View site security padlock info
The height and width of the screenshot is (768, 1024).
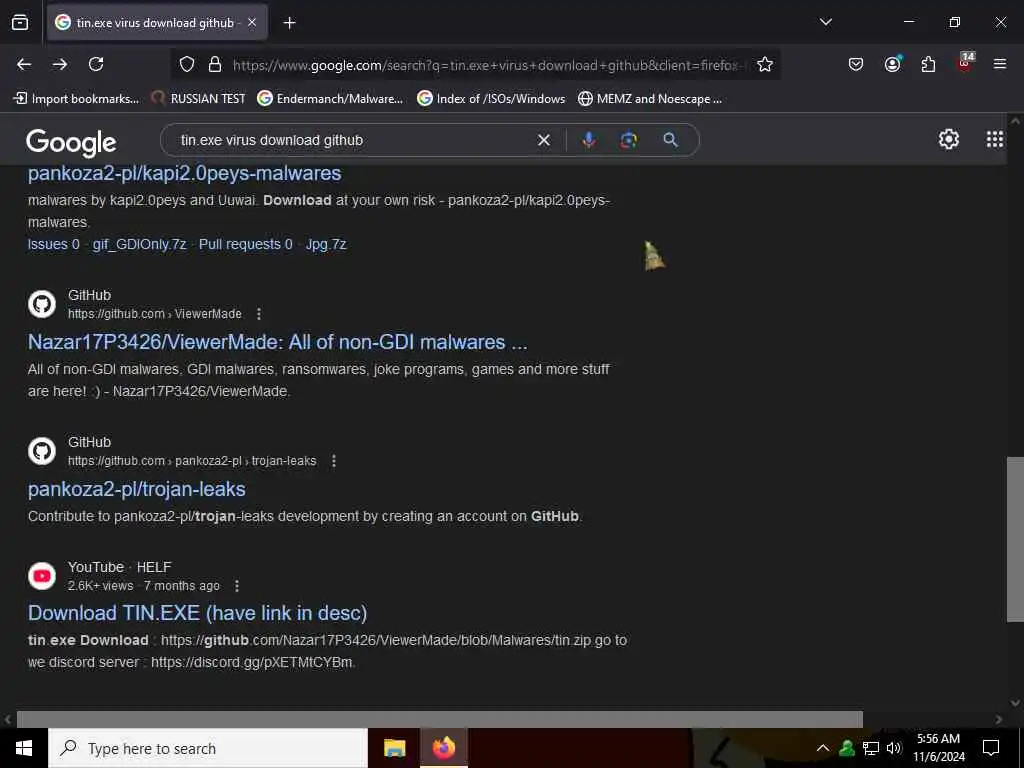215,65
